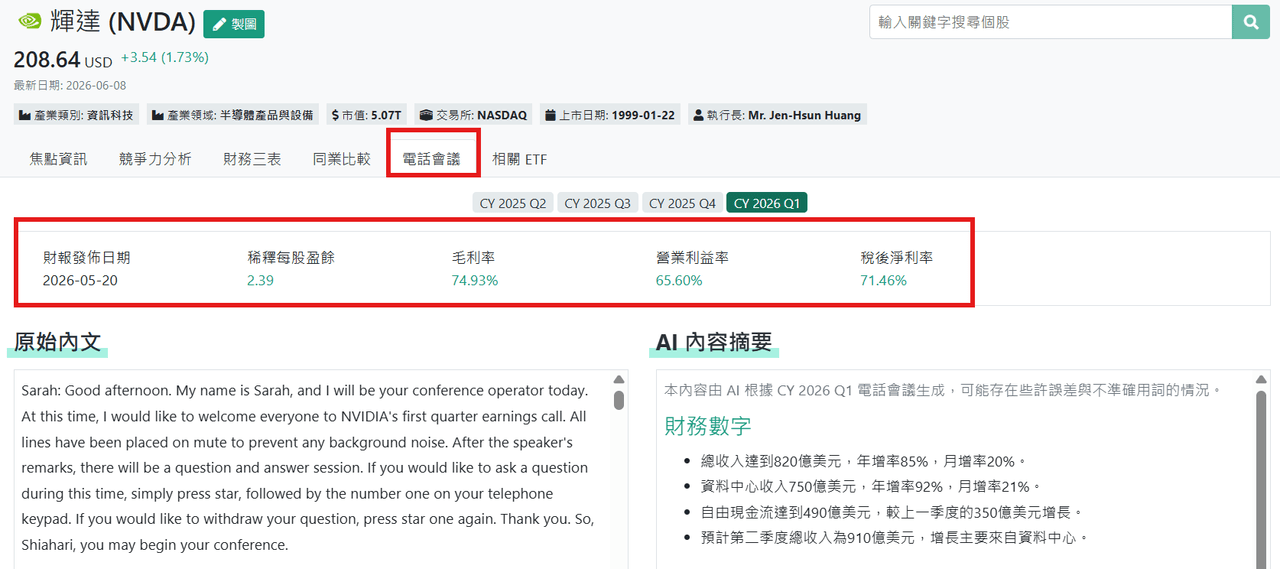Click the AI summary scrollbar thumb
Image resolution: width=1280 pixels, height=569 pixels.
point(1261,478)
